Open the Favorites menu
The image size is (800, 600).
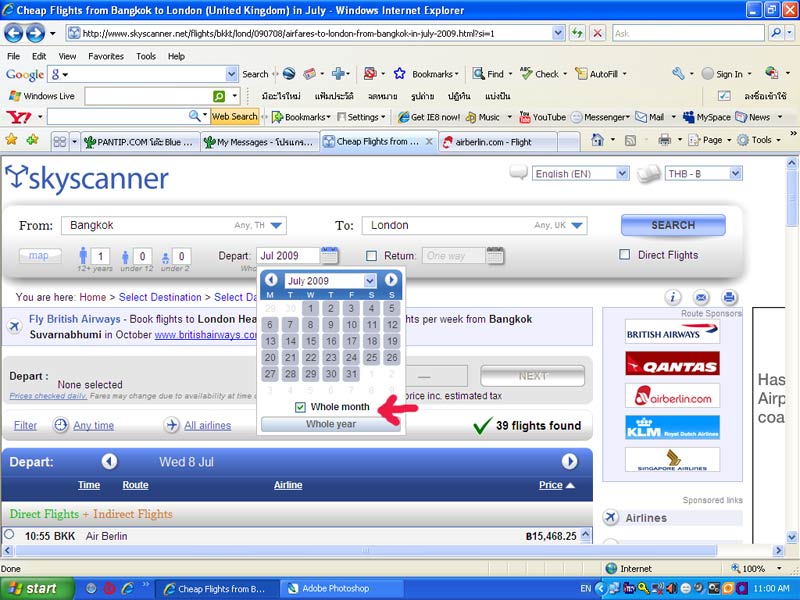[106, 56]
